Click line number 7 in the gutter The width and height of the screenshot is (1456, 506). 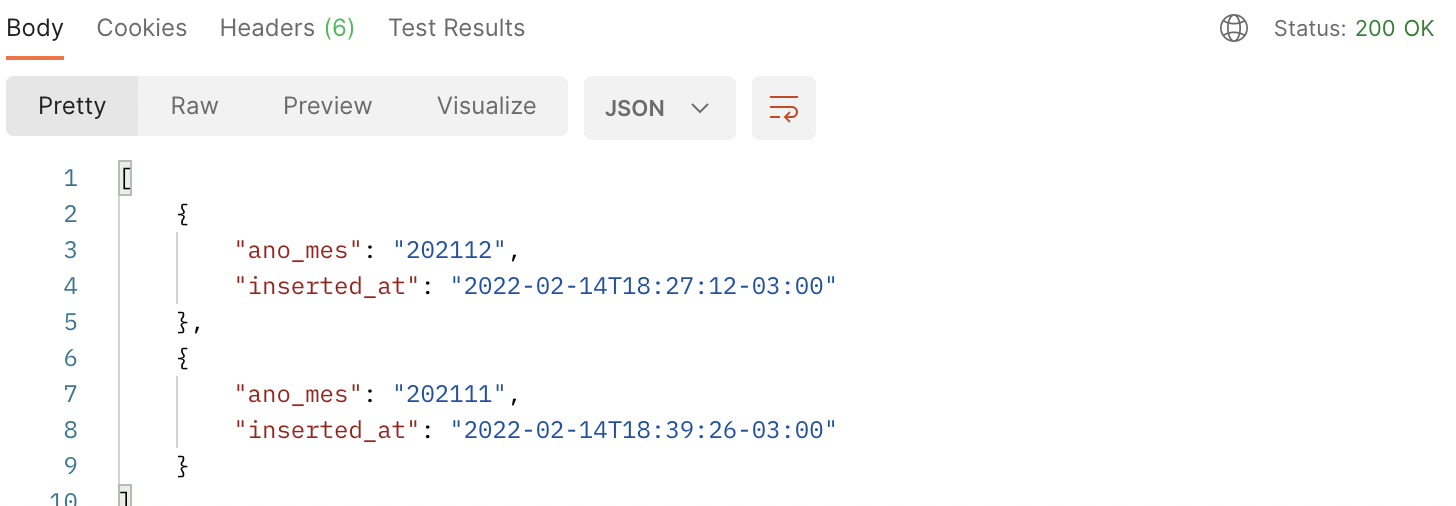tap(70, 394)
